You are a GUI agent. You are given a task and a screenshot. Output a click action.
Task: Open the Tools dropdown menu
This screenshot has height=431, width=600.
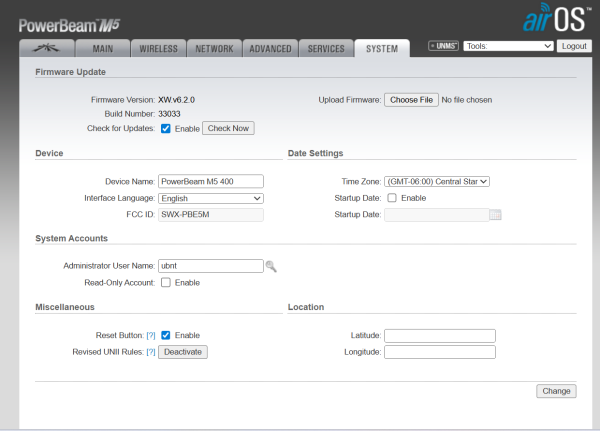(508, 46)
